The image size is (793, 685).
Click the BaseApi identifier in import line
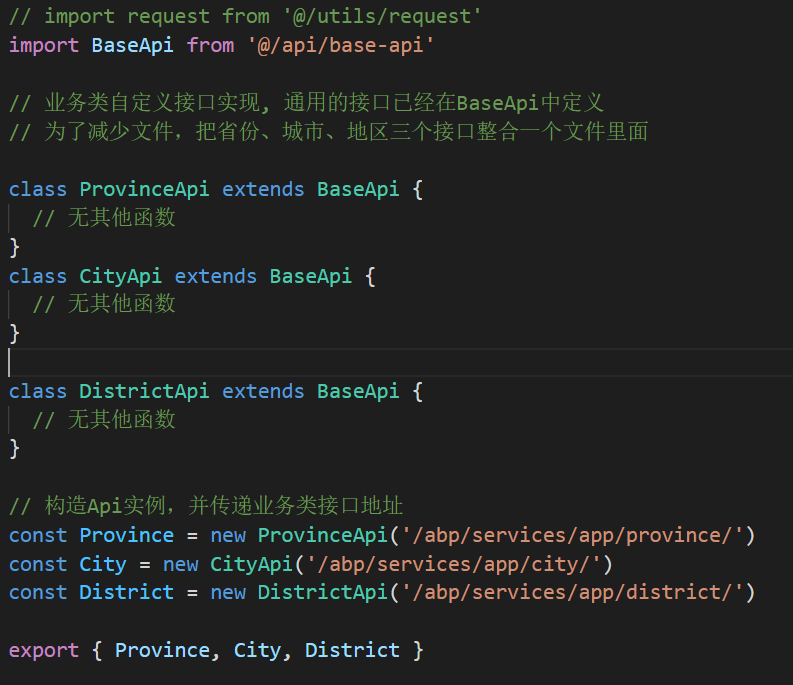[133, 46]
